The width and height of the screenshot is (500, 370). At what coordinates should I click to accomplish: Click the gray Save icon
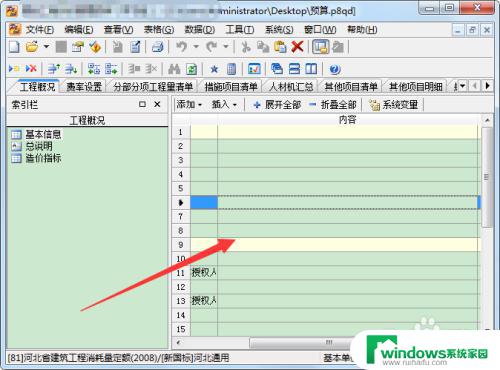pyautogui.click(x=61, y=47)
